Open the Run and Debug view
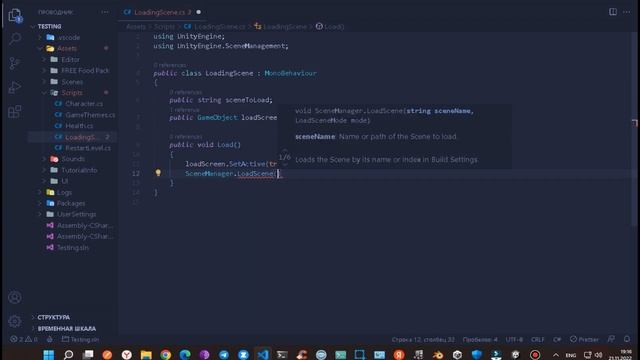The width and height of the screenshot is (640, 360). click(15, 87)
